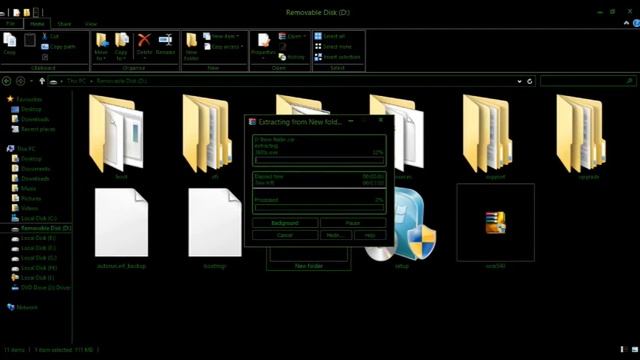Go back with the Back arrow
Viewport: 640px width, 360px height.
click(7, 81)
